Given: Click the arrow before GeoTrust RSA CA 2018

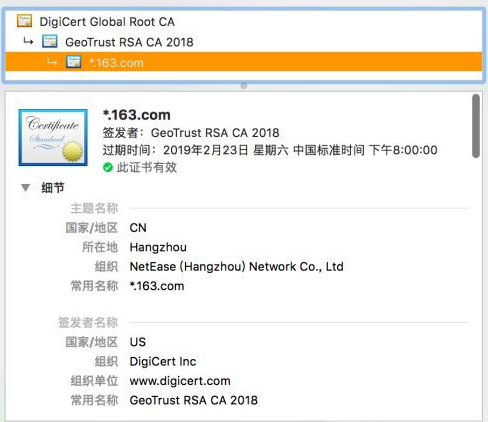Looking at the screenshot, I should (x=28, y=41).
